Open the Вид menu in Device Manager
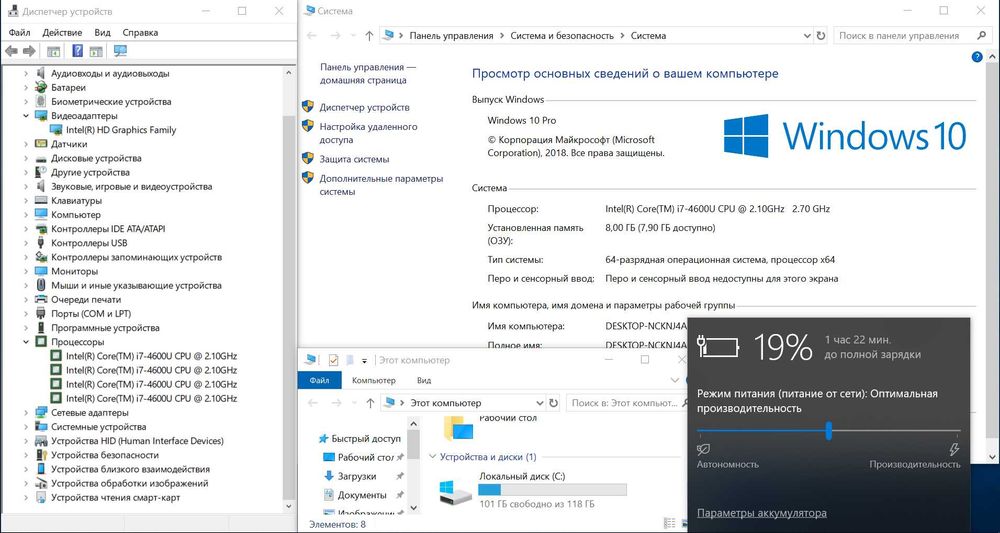 coord(102,33)
